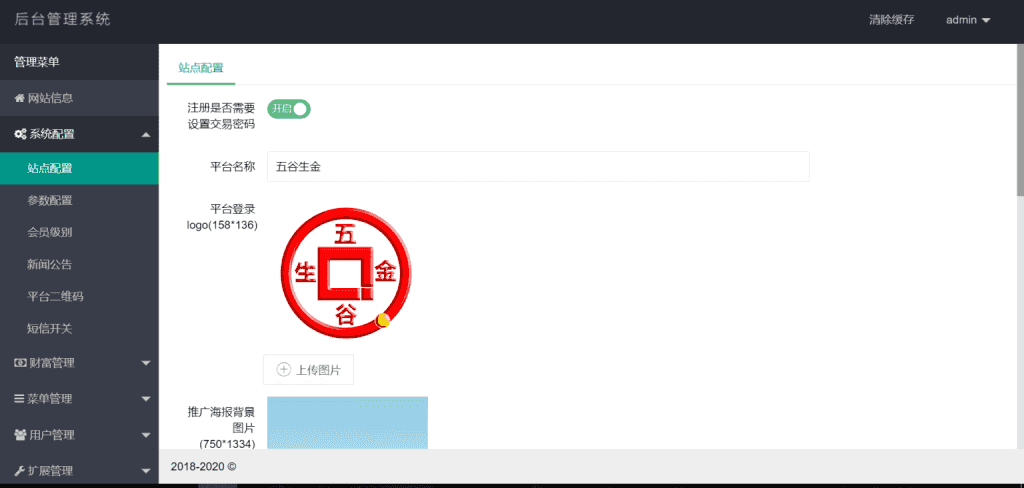Viewport: 1024px width, 488px height.
Task: Toggle the 注册是否需要设置交易密码 switch
Action: tap(289, 109)
